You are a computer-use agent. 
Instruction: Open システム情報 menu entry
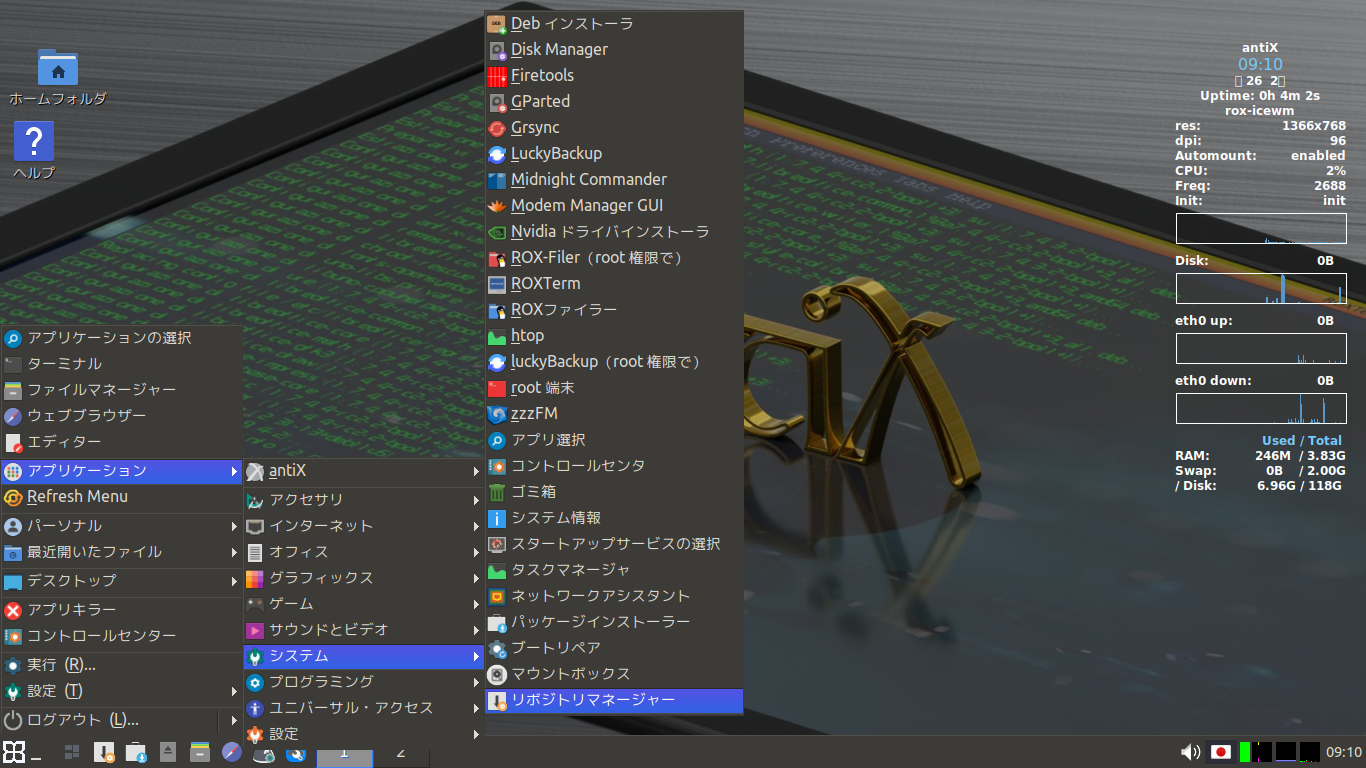614,518
